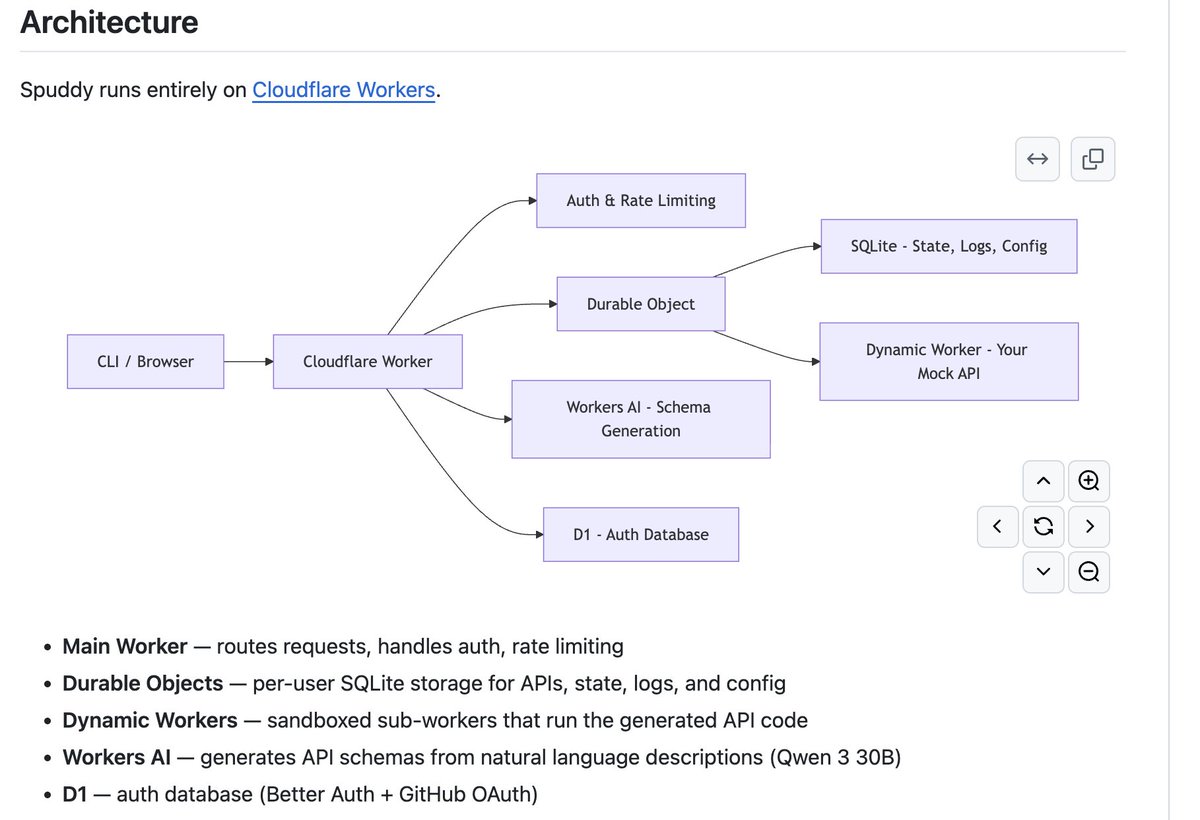Click the Auth & Rate Limiting node
Image resolution: width=1200 pixels, height=820 pixels.
tap(641, 200)
